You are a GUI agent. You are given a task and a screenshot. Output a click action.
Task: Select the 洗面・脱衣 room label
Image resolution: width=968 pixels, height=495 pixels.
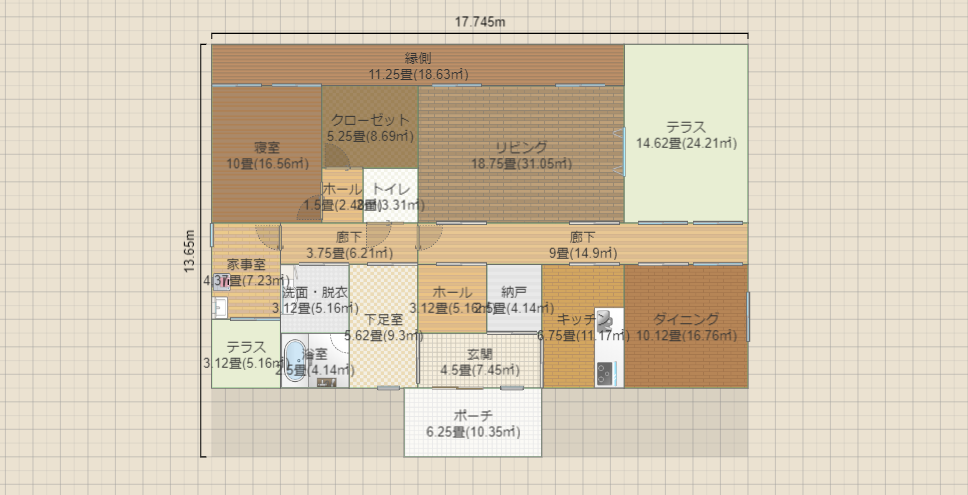click(315, 293)
